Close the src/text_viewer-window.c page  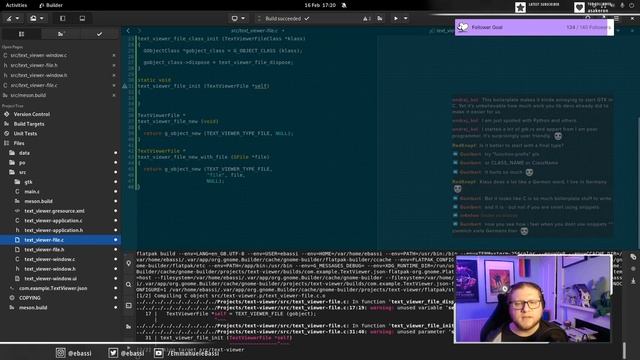[x=114, y=55]
